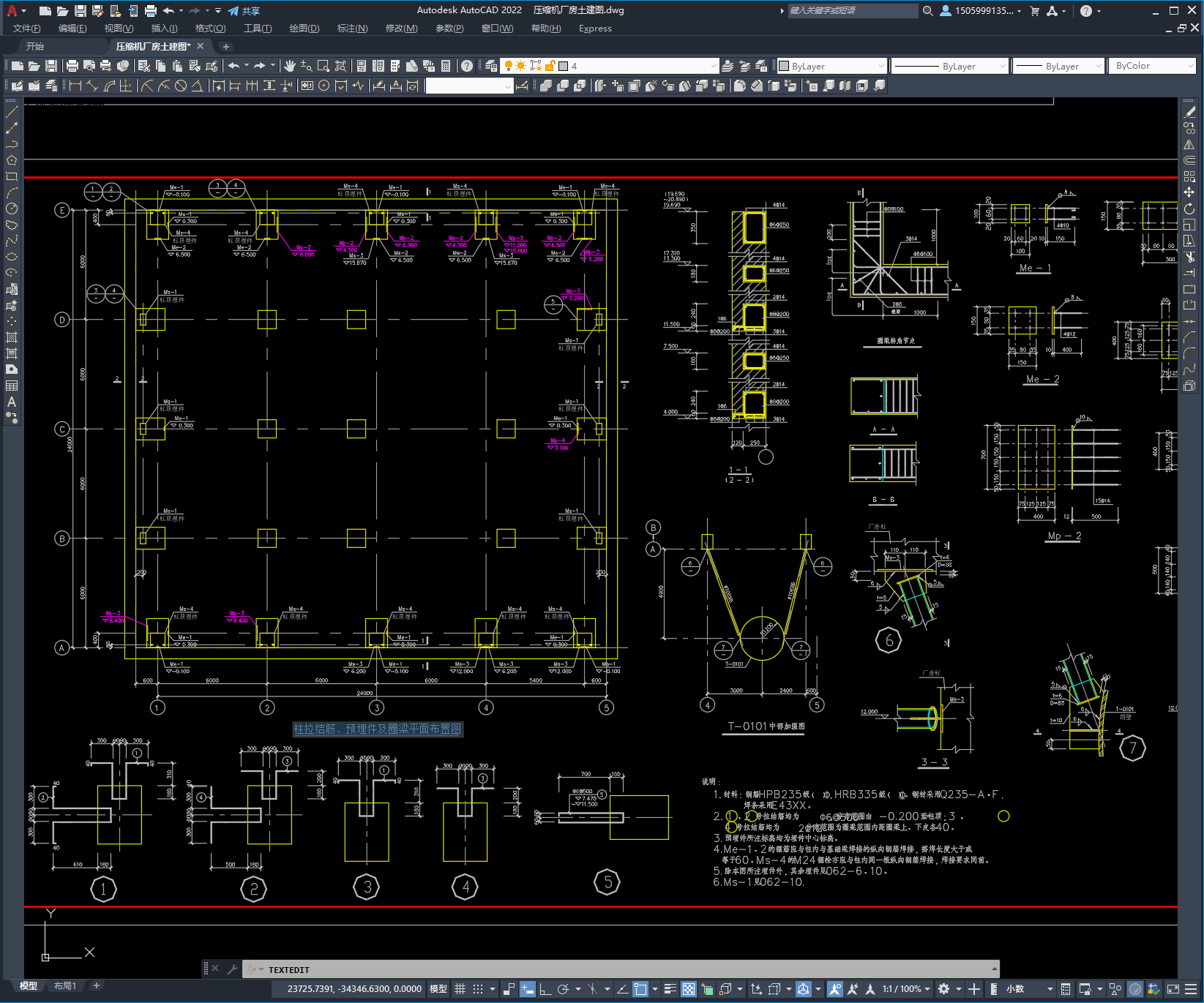This screenshot has height=1003, width=1204.
Task: Select the Linear dimension tool
Action: (75, 86)
